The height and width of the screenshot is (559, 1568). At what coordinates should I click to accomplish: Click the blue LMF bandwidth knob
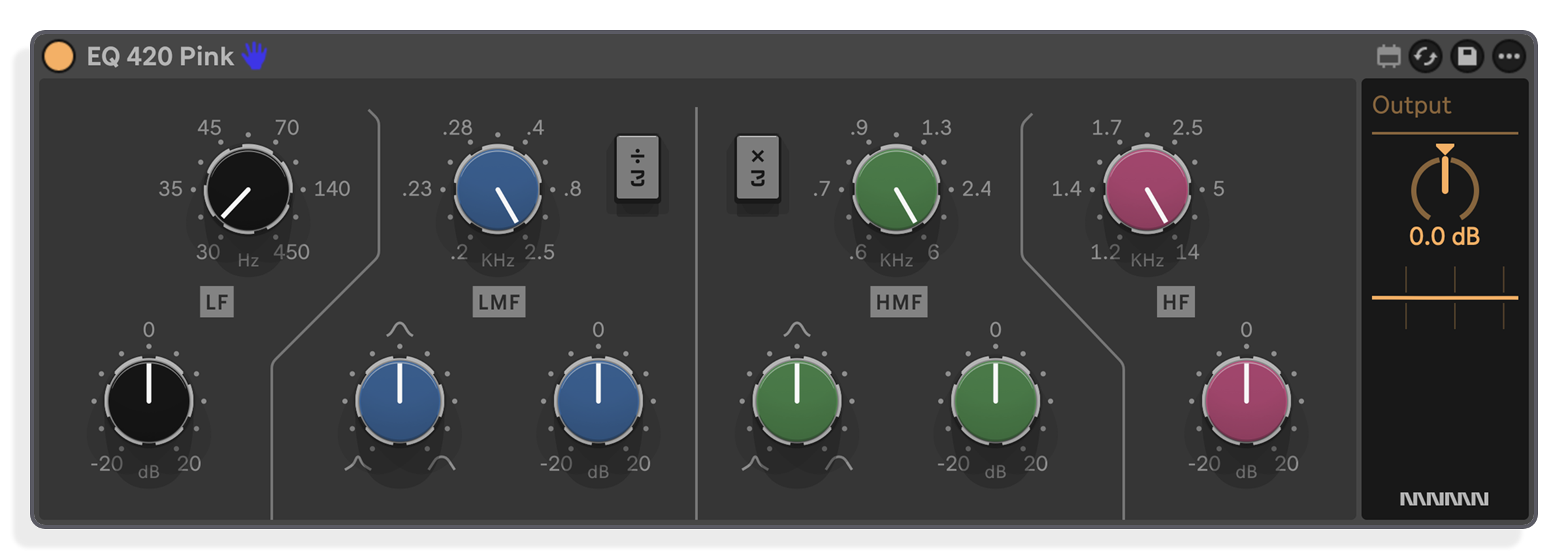400,400
